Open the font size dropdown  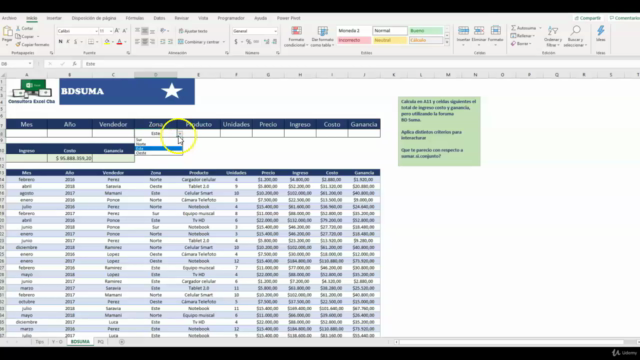pos(111,31)
